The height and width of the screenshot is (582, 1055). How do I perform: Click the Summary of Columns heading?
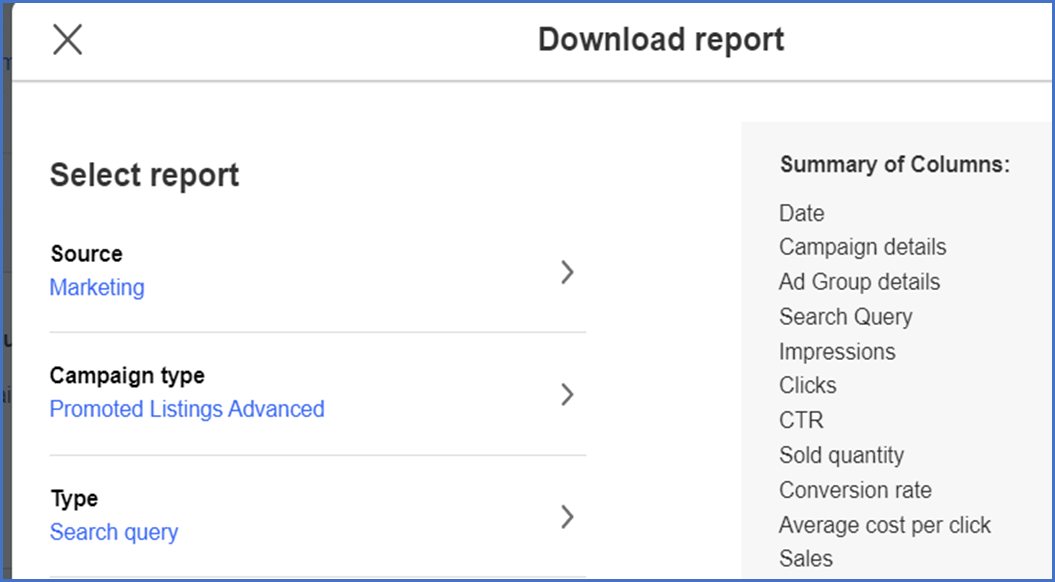pos(895,164)
